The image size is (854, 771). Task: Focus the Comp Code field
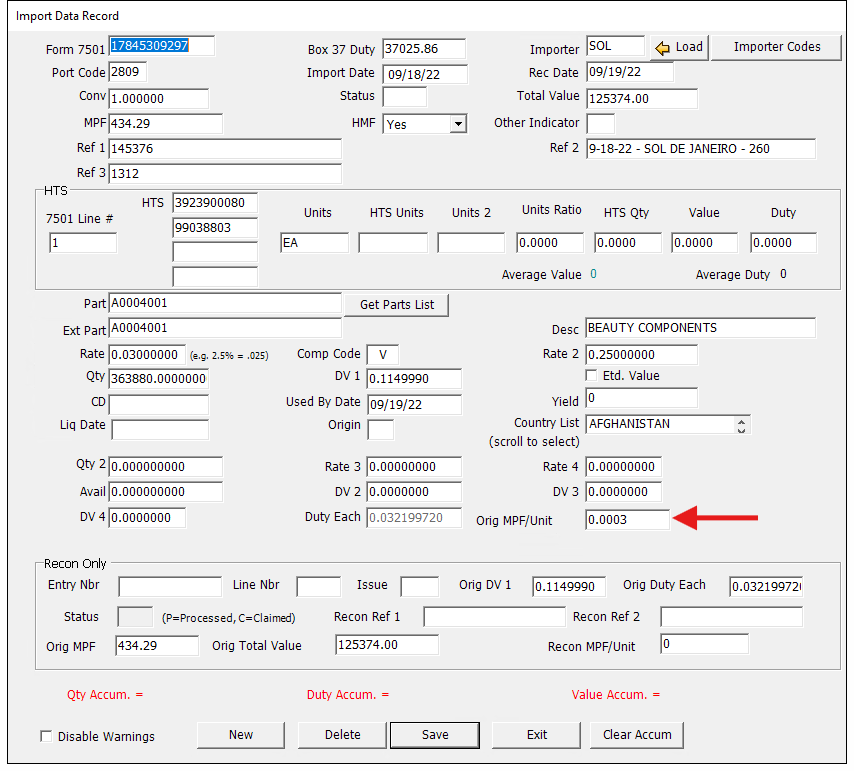pos(383,355)
